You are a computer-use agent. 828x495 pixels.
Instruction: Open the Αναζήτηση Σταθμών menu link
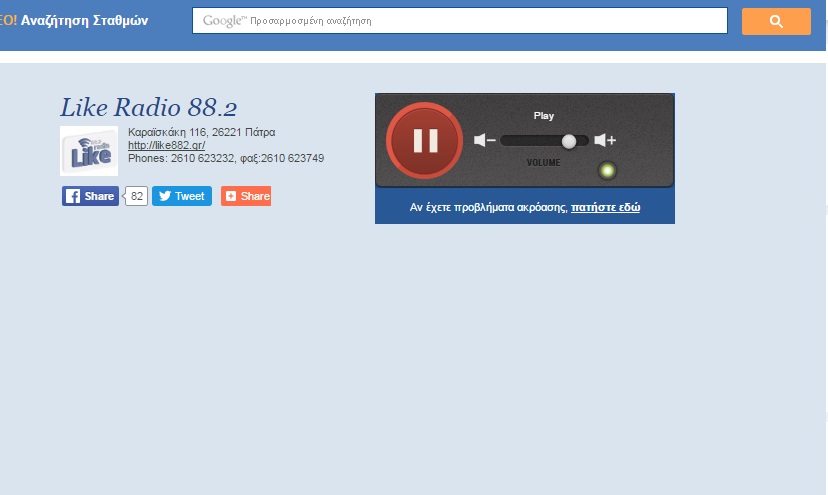click(84, 21)
